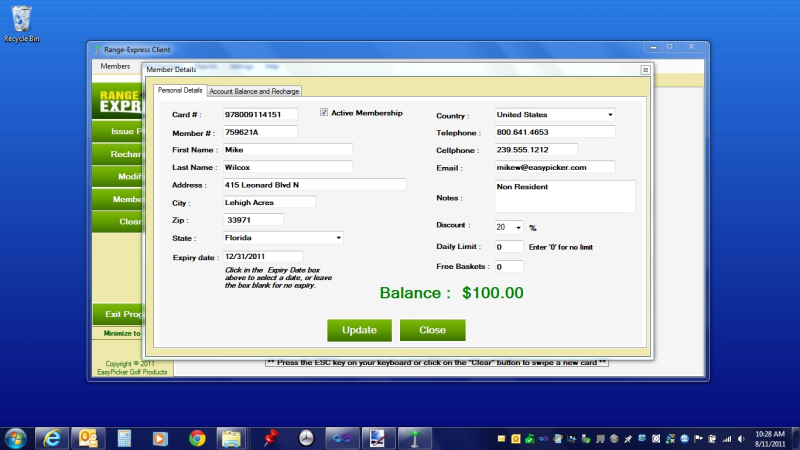Open Google Chrome from the taskbar
Viewport: 800px width, 450px height.
click(197, 438)
